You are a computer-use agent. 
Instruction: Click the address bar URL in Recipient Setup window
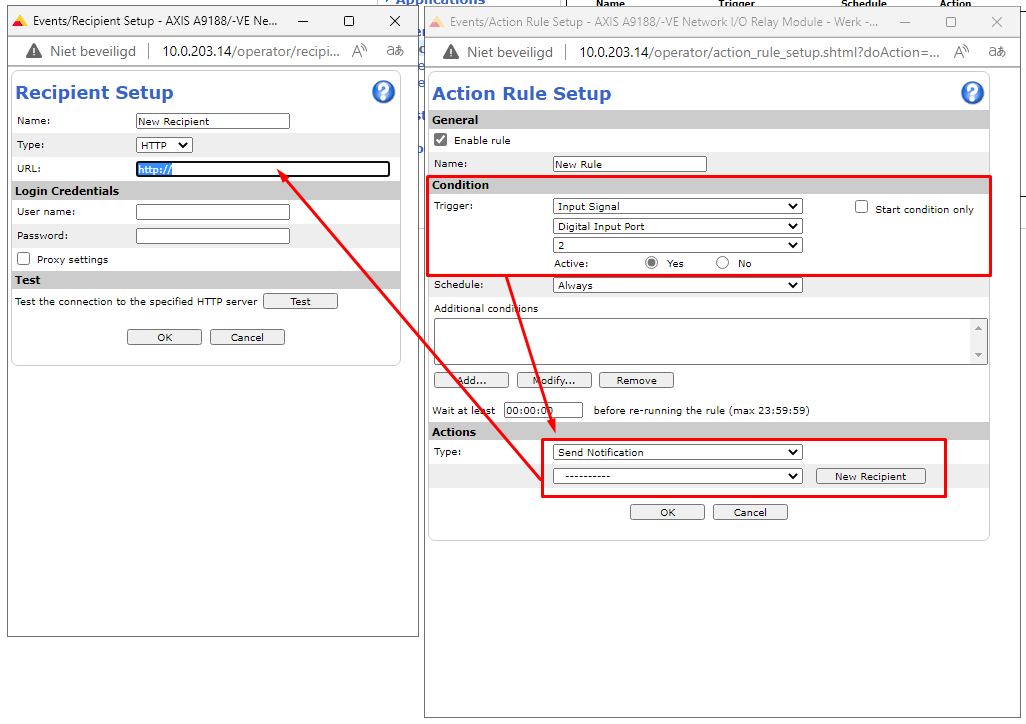coord(251,51)
